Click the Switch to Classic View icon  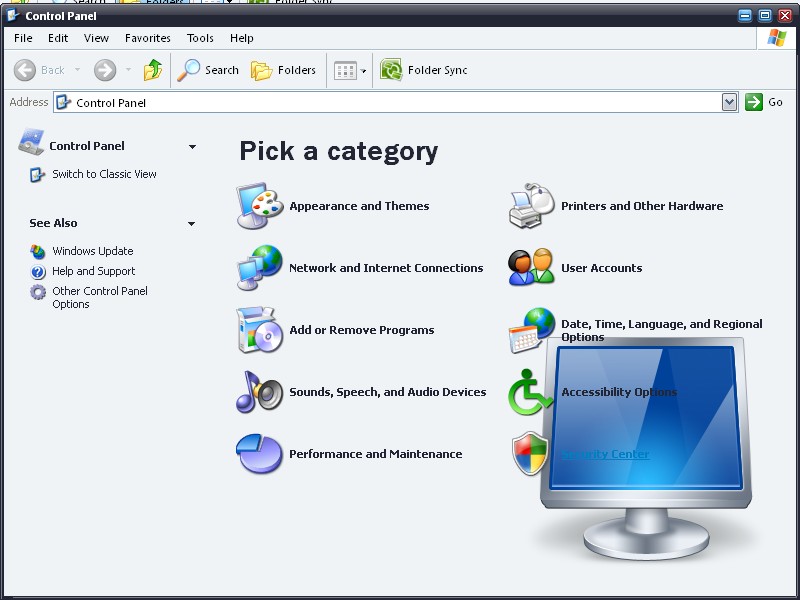pyautogui.click(x=37, y=174)
